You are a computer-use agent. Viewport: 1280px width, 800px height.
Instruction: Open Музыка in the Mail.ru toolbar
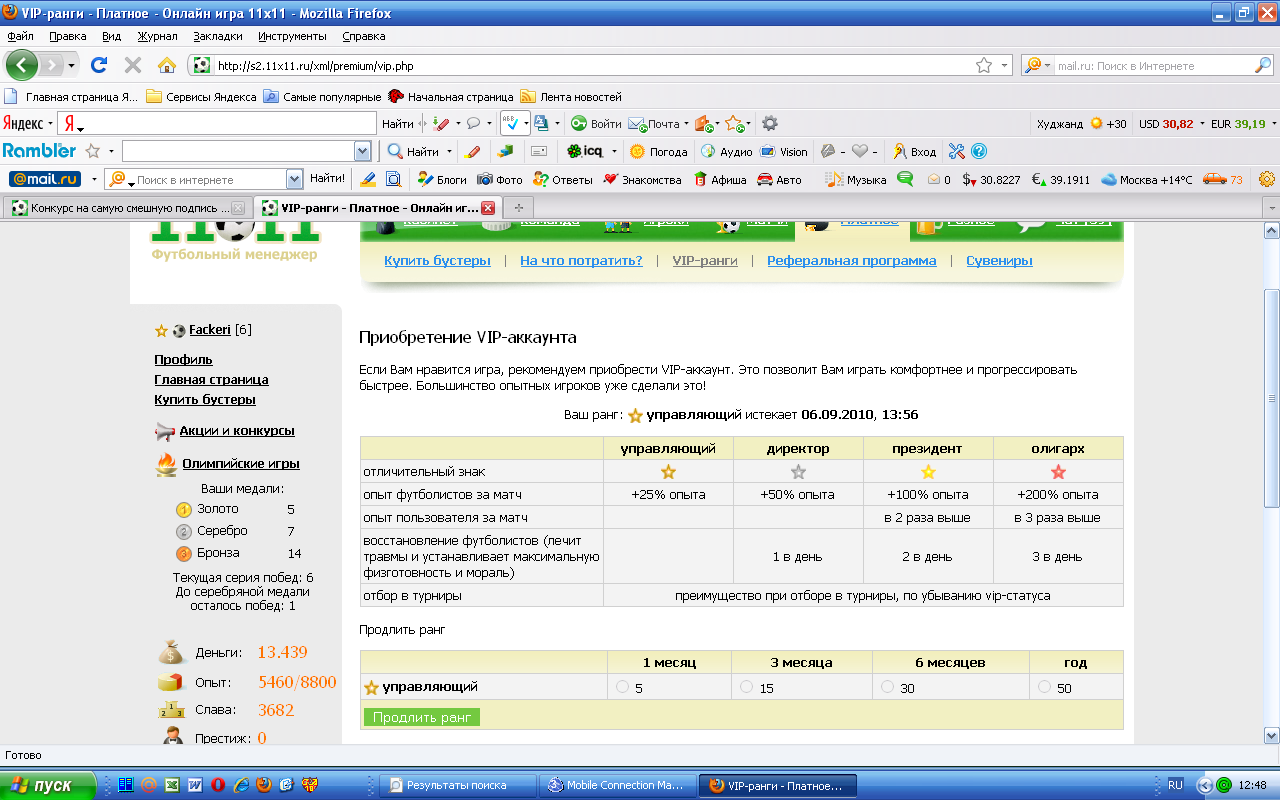pos(856,180)
